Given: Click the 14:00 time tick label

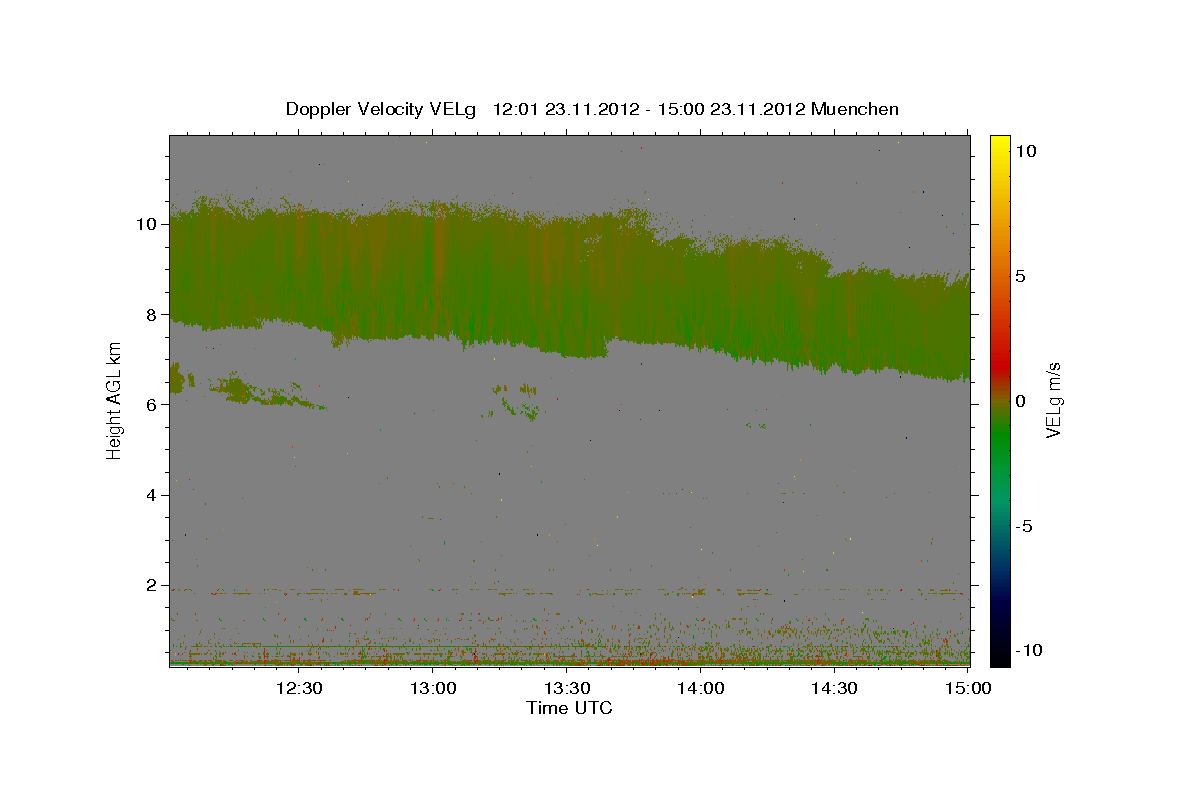Looking at the screenshot, I should (701, 688).
